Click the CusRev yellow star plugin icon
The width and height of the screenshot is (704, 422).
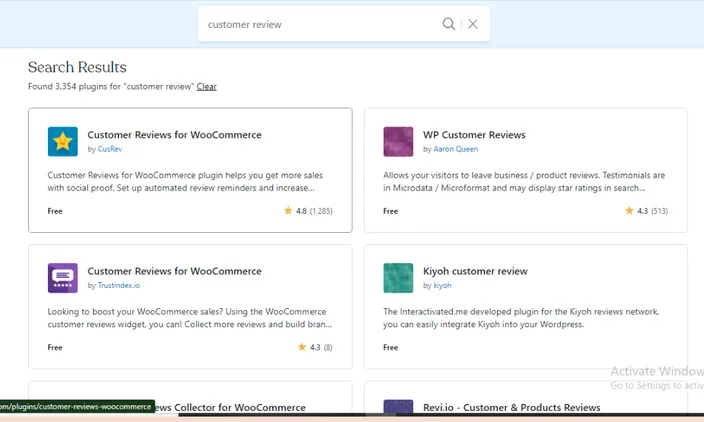tap(62, 141)
